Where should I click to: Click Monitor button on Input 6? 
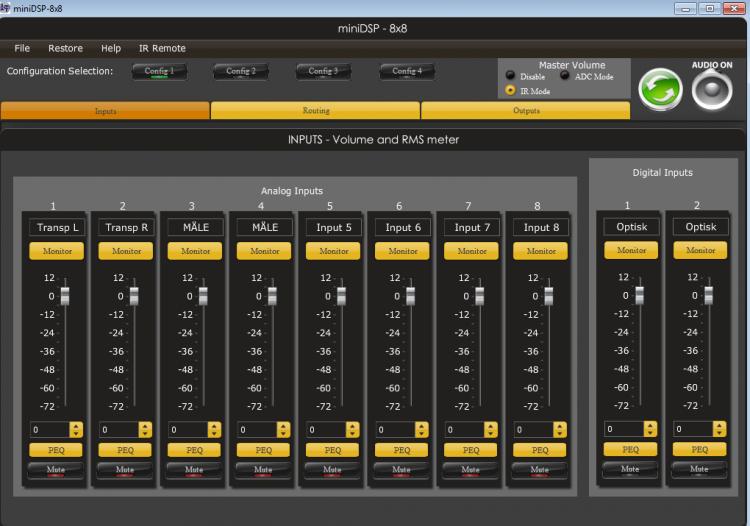[402, 251]
